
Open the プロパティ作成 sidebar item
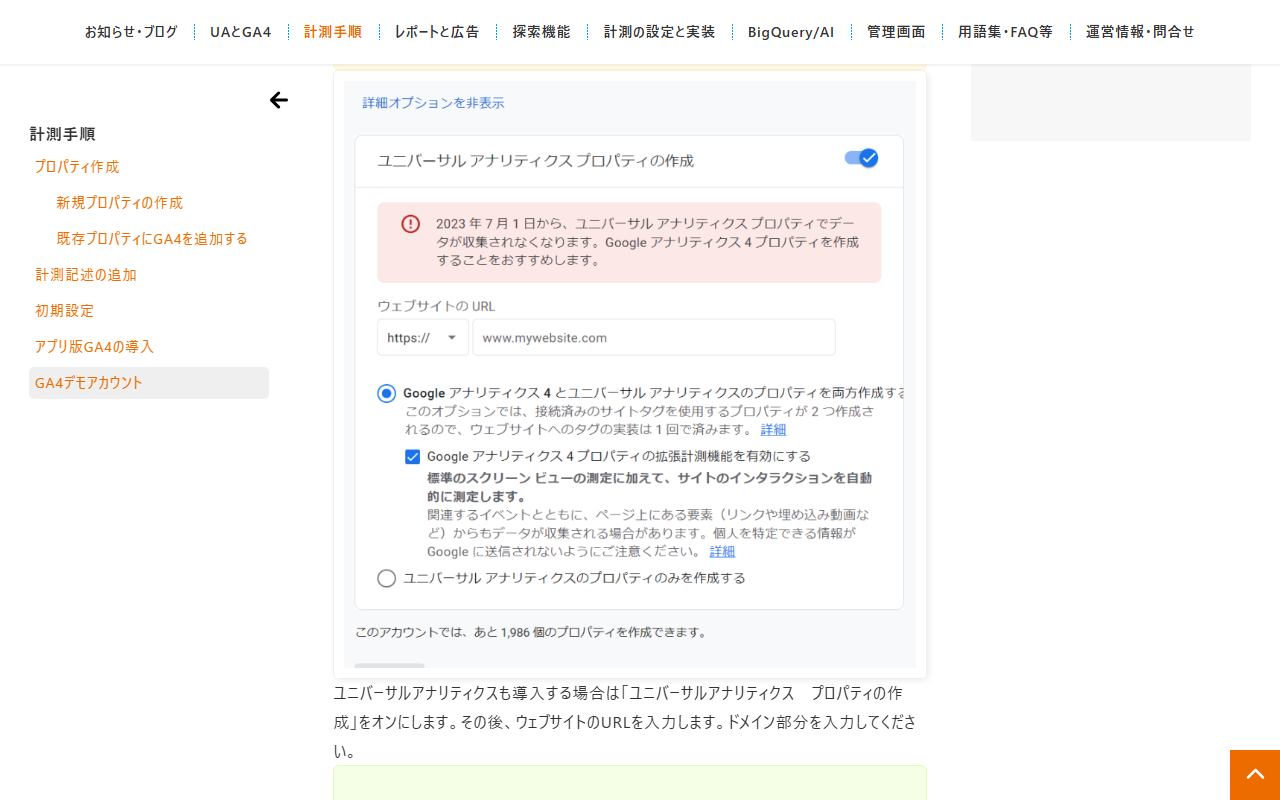tap(77, 167)
